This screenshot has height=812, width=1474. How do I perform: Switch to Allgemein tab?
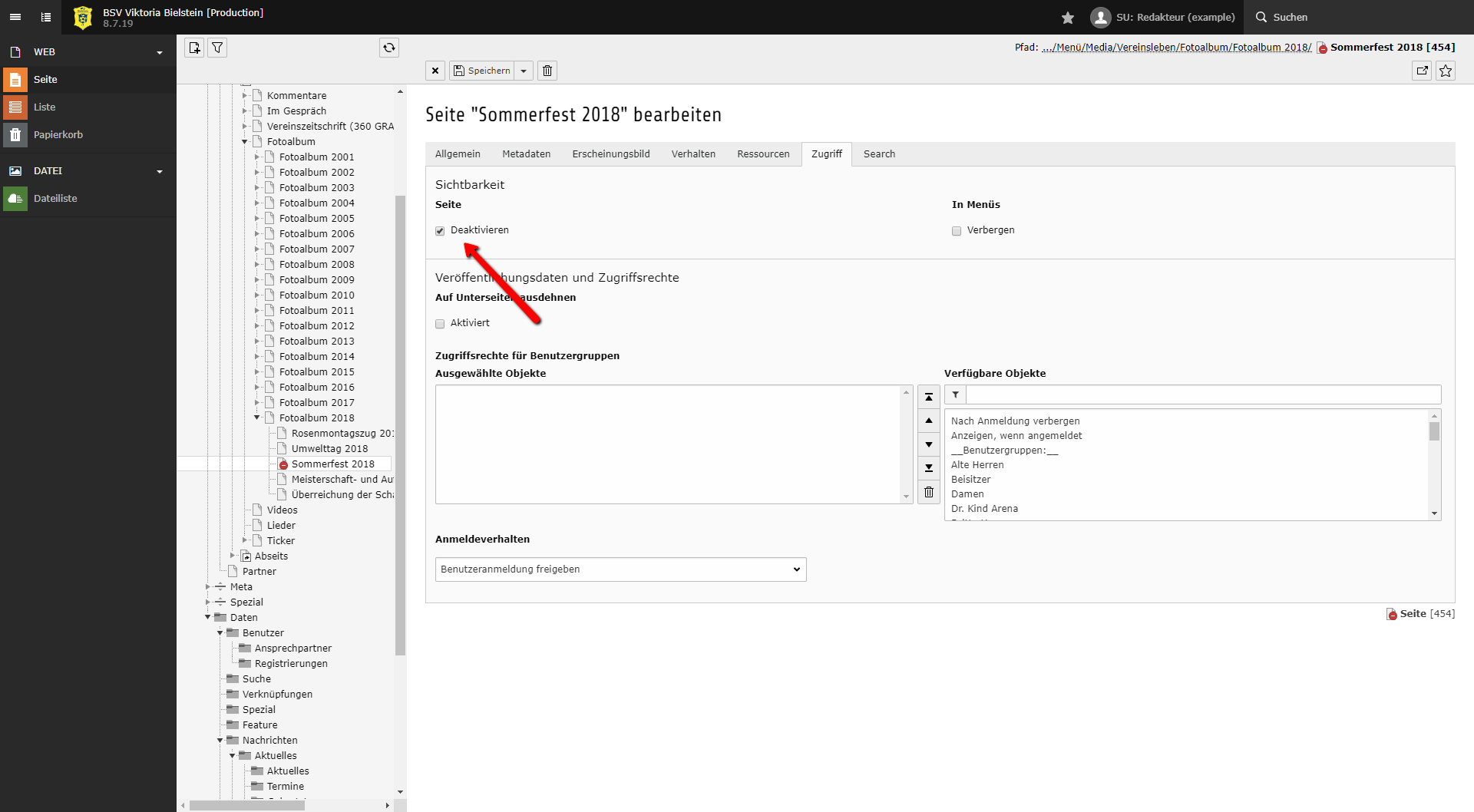(458, 154)
